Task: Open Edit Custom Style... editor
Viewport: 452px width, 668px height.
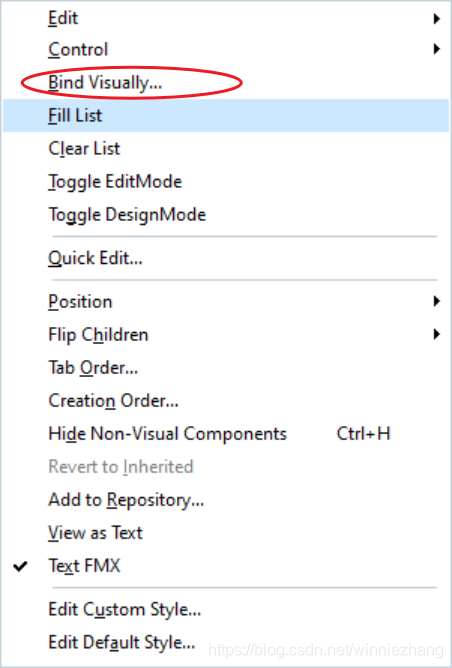Action: point(226,610)
